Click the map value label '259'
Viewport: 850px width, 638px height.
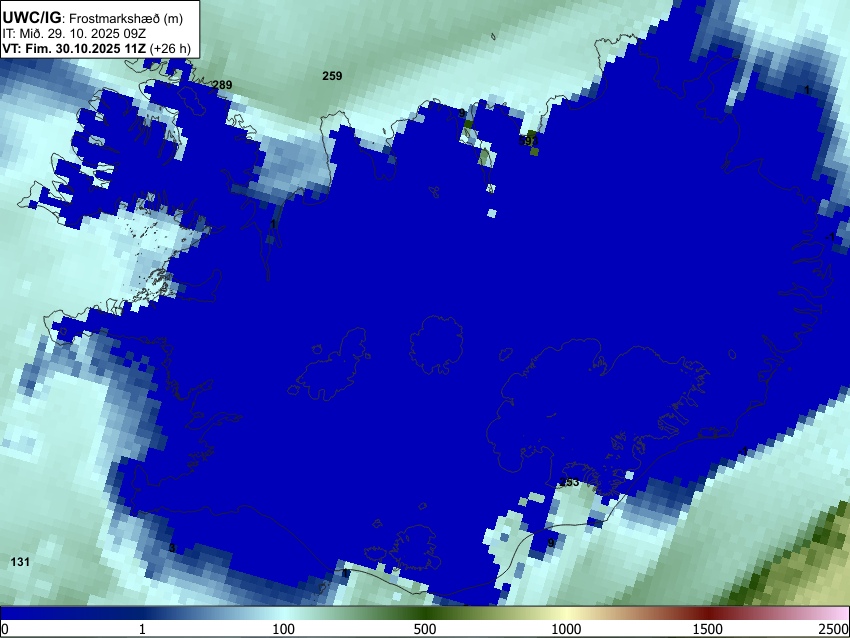coord(332,76)
